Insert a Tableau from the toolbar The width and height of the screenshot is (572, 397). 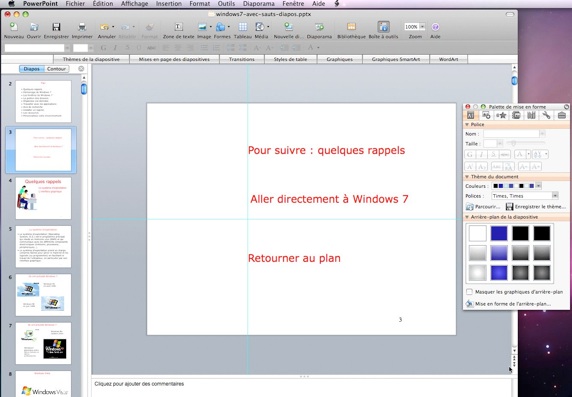pyautogui.click(x=243, y=27)
